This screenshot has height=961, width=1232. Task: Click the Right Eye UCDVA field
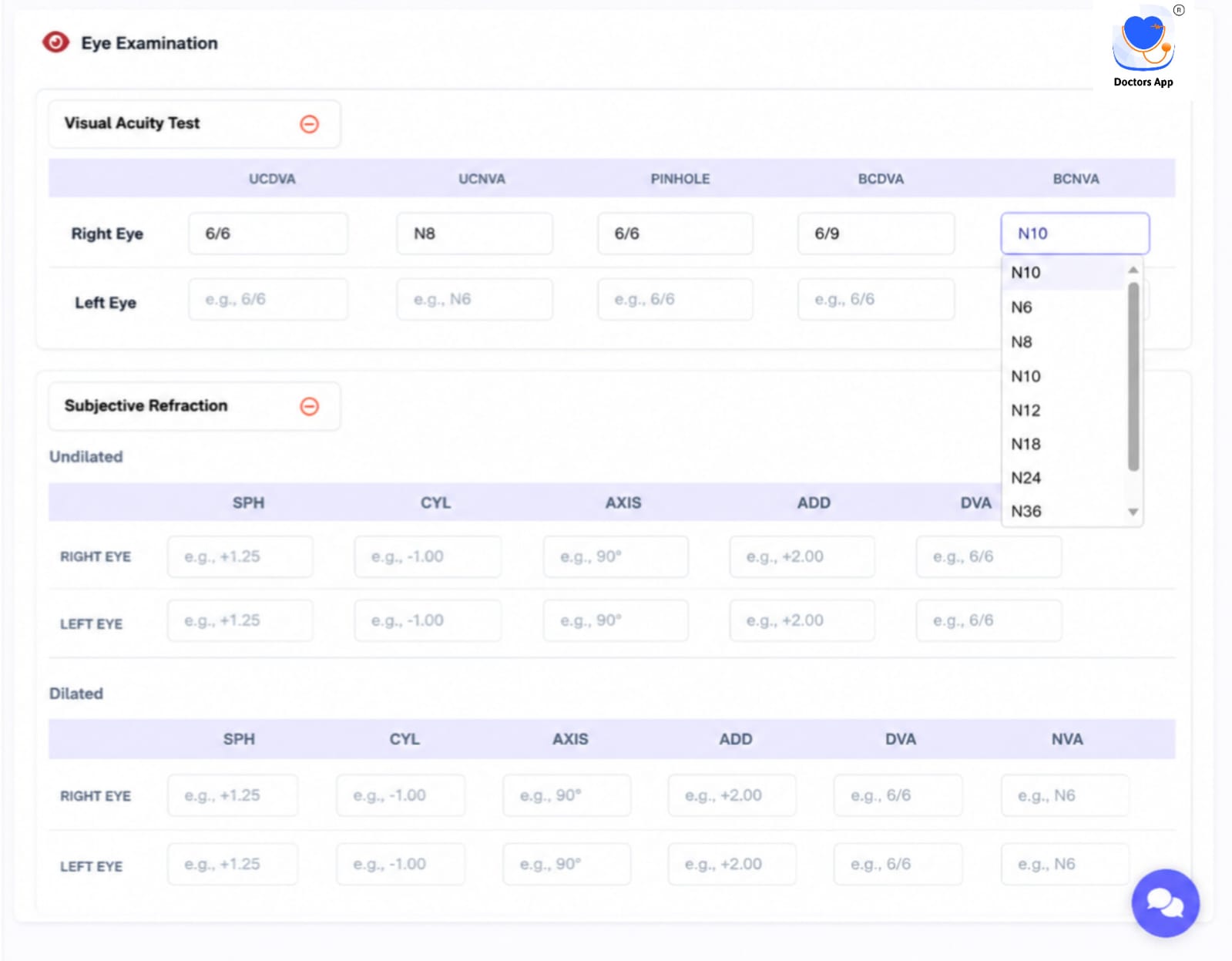coord(268,234)
